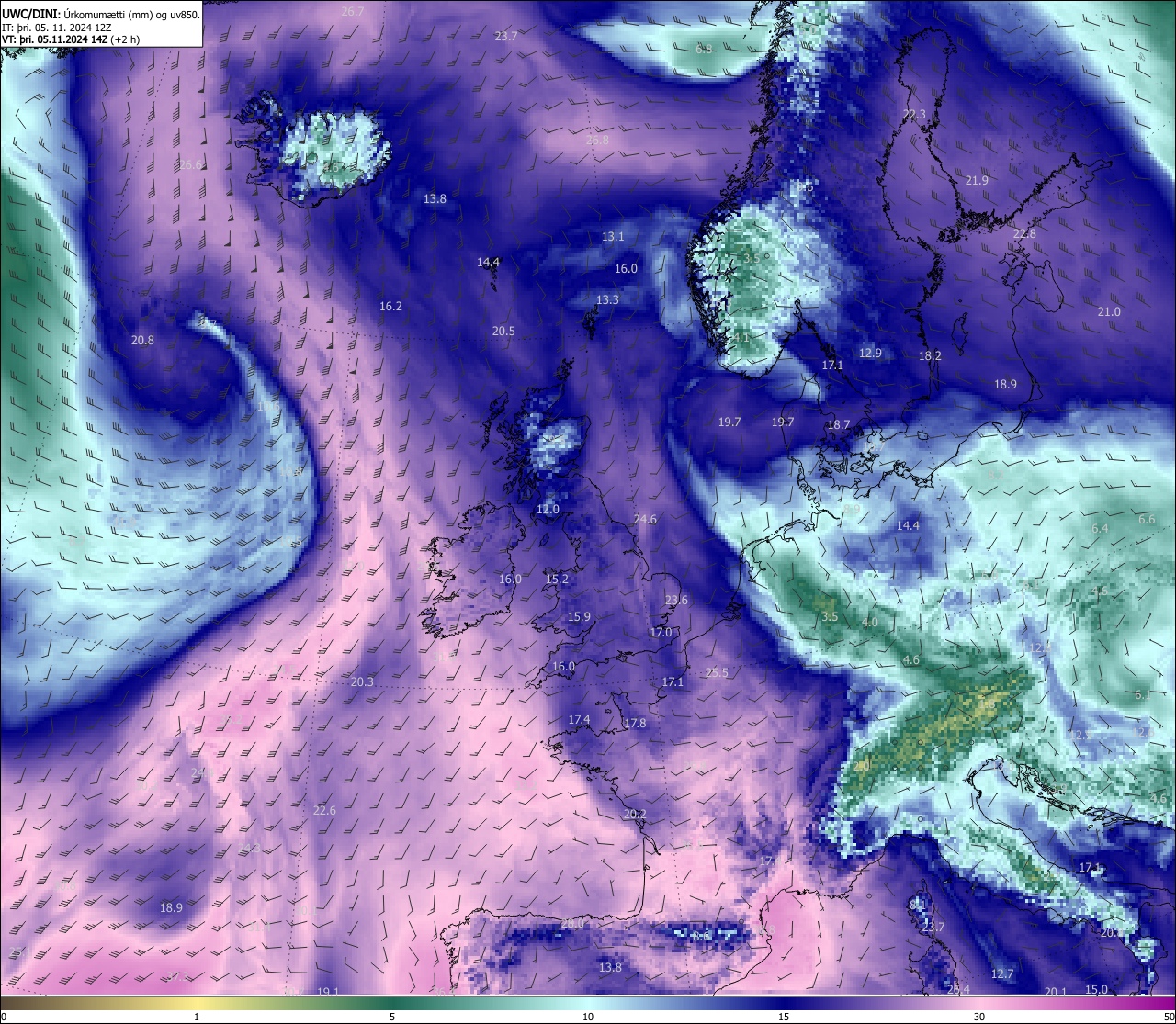Click the 15.0 value at the bottom right
Screen dimensions: 1176x1024
coord(1096,990)
